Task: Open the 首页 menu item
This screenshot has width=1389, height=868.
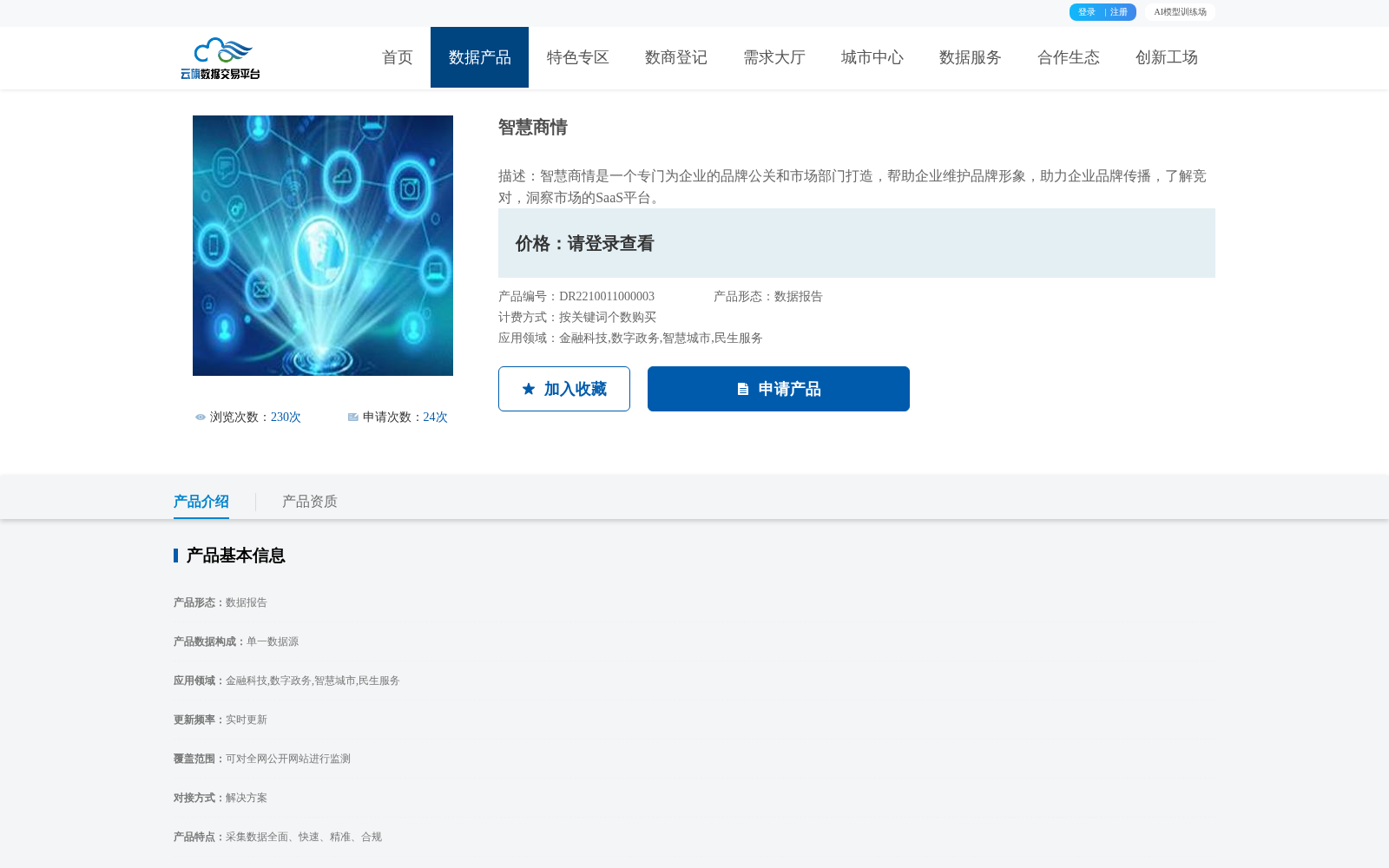Action: (x=398, y=57)
